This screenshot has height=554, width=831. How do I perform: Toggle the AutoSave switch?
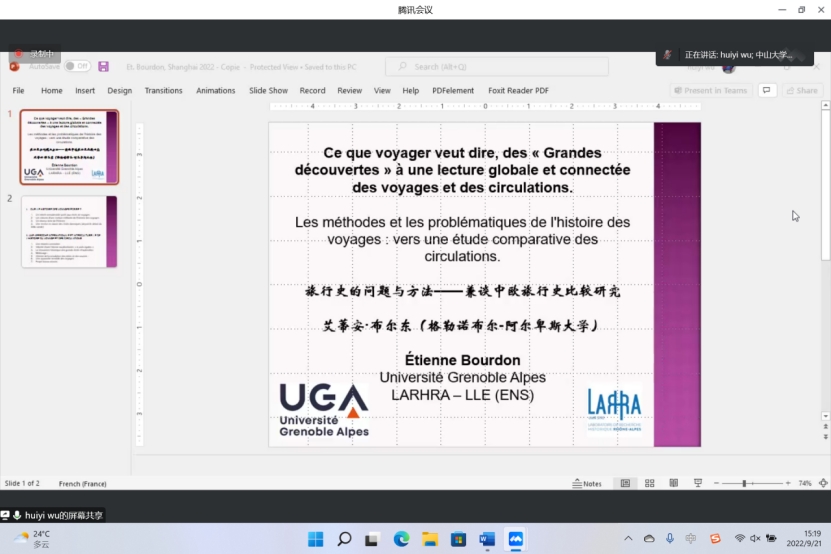point(76,66)
